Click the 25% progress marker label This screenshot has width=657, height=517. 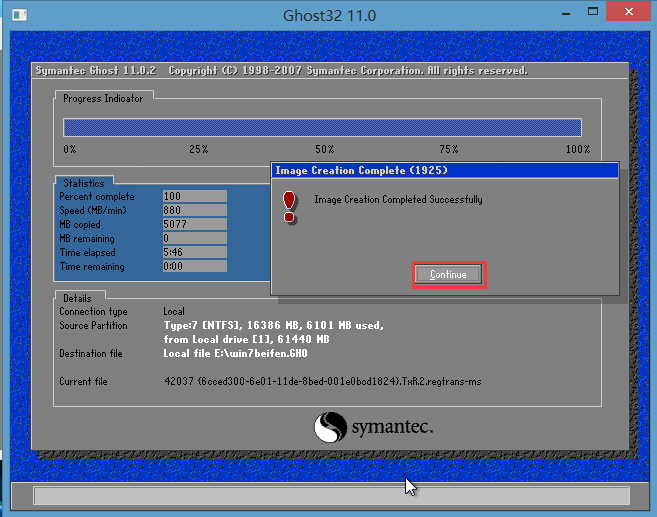click(199, 149)
